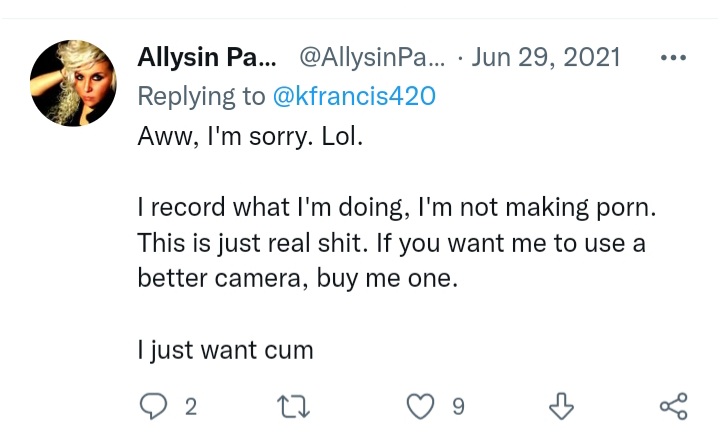
Task: Click the downward arrow icon
Action: coord(561,406)
